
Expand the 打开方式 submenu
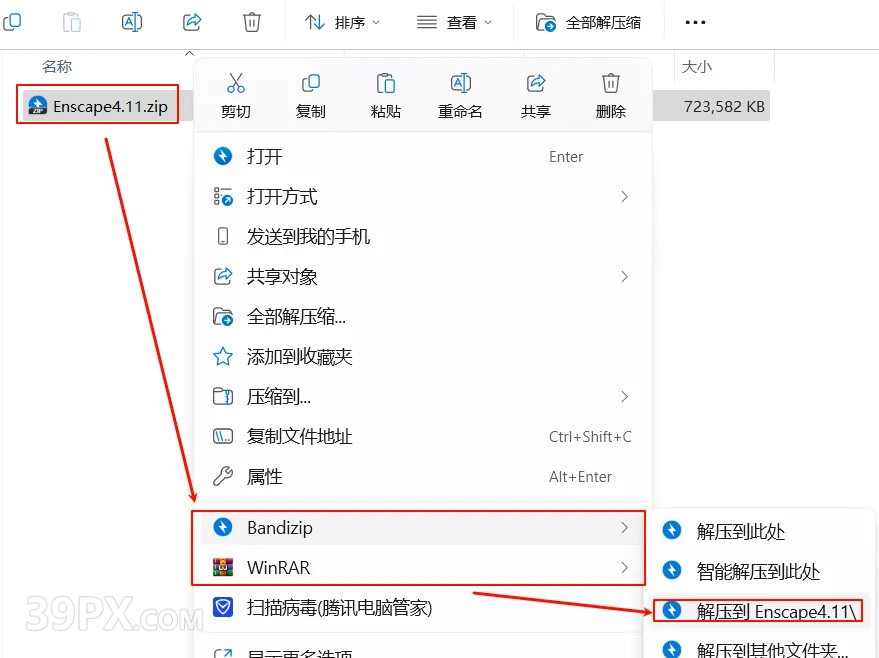422,197
